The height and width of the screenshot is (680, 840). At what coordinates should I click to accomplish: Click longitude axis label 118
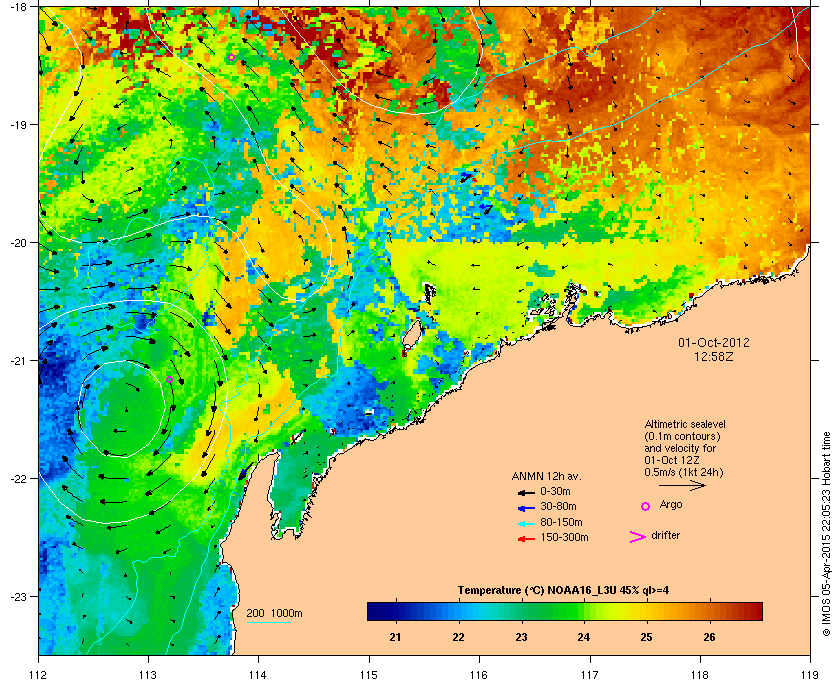pos(700,675)
